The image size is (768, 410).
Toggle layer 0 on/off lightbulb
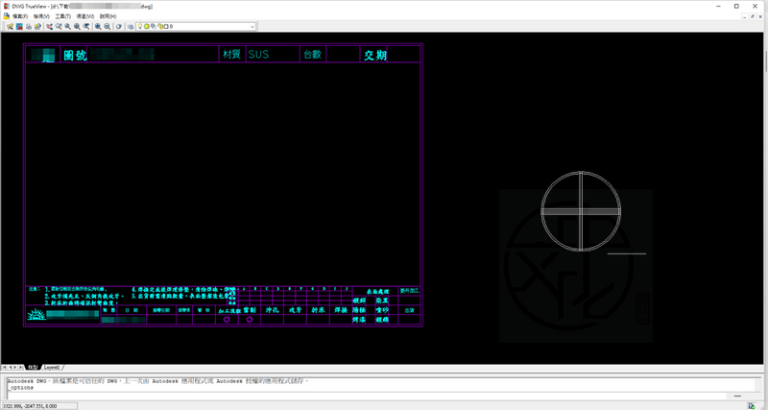click(139, 26)
